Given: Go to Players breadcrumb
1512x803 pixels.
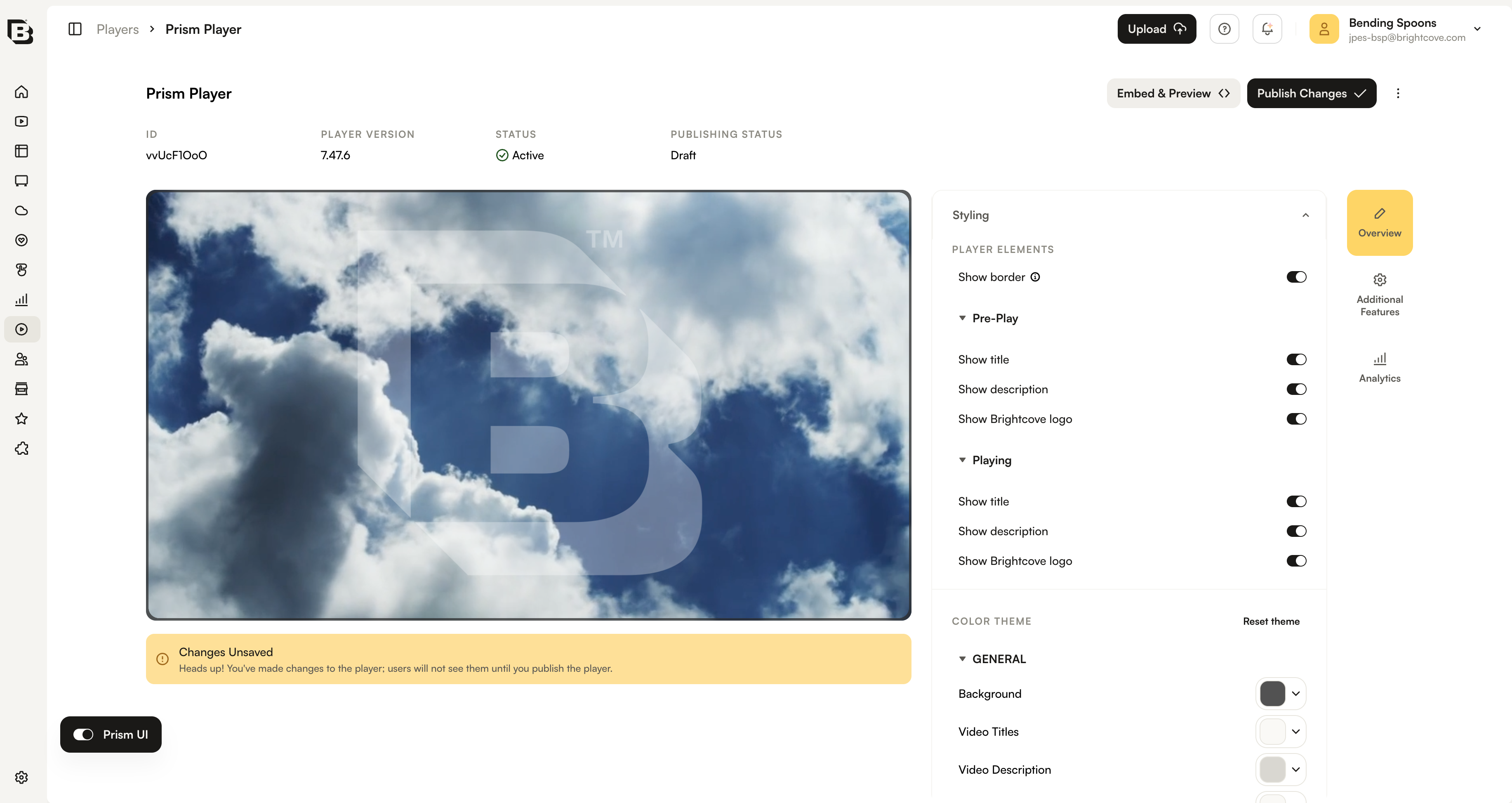Looking at the screenshot, I should click(x=118, y=29).
